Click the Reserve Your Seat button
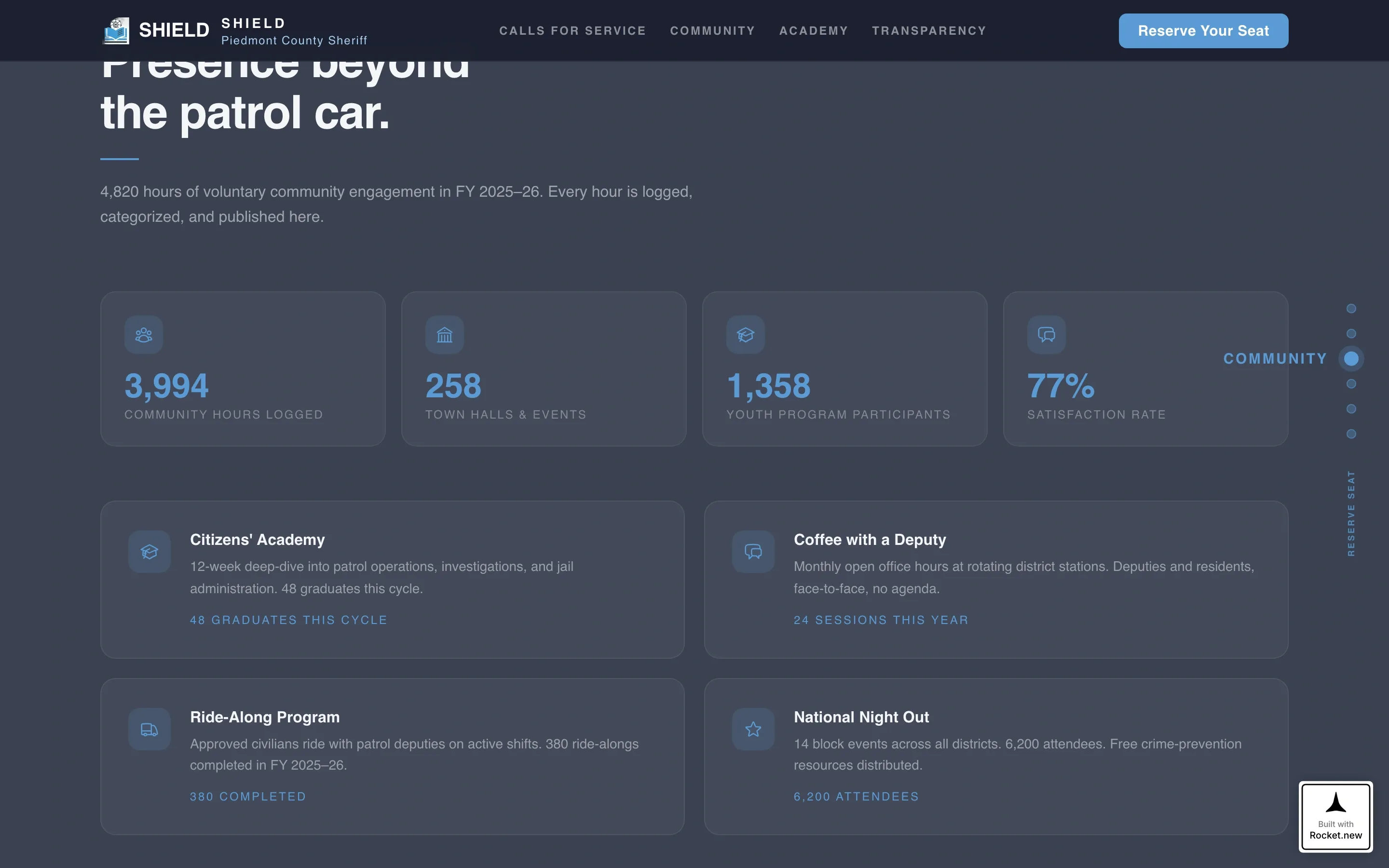The height and width of the screenshot is (868, 1389). click(1203, 31)
